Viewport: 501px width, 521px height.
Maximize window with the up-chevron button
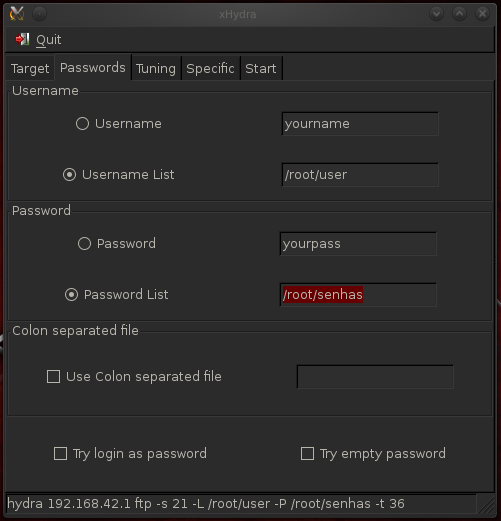pos(459,14)
